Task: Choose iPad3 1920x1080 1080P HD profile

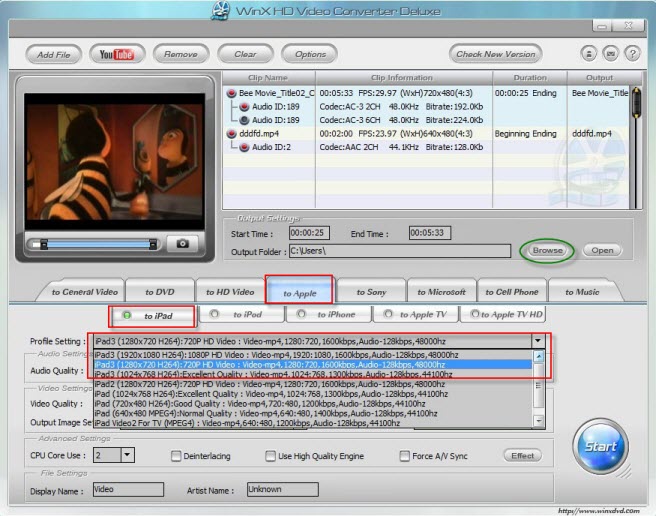Action: (x=313, y=355)
